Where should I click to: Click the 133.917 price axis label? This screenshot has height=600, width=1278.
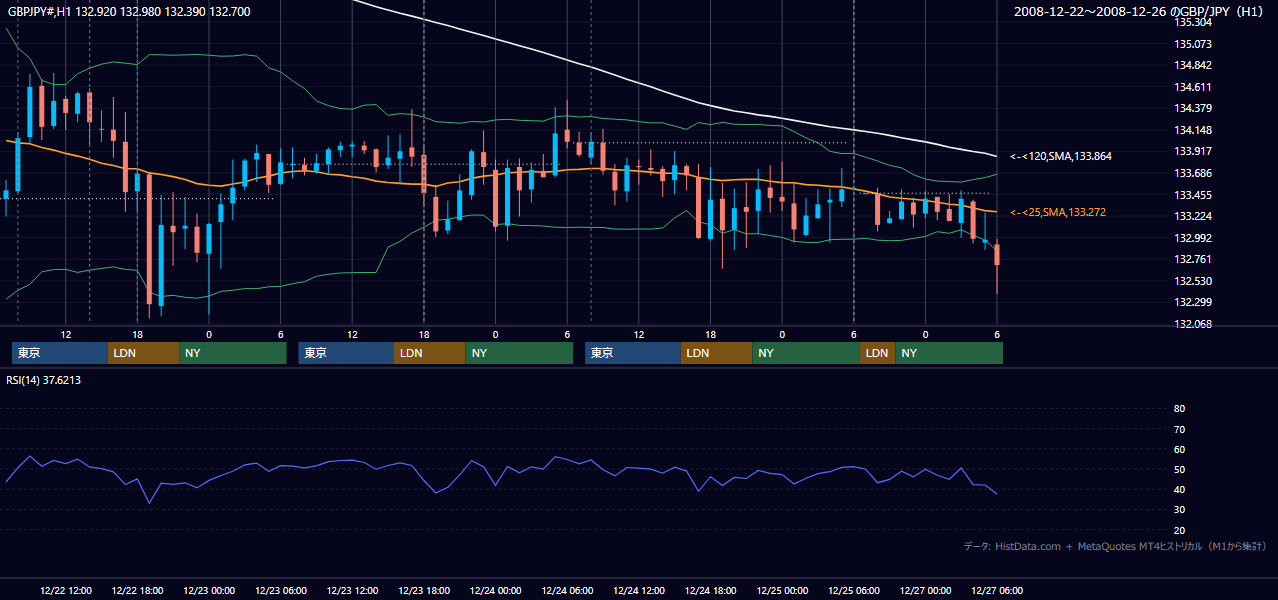coord(1193,151)
